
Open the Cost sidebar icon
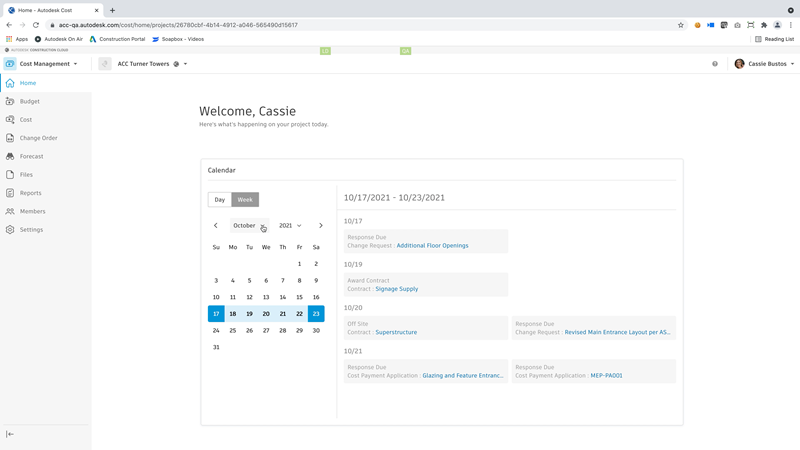[x=10, y=120]
